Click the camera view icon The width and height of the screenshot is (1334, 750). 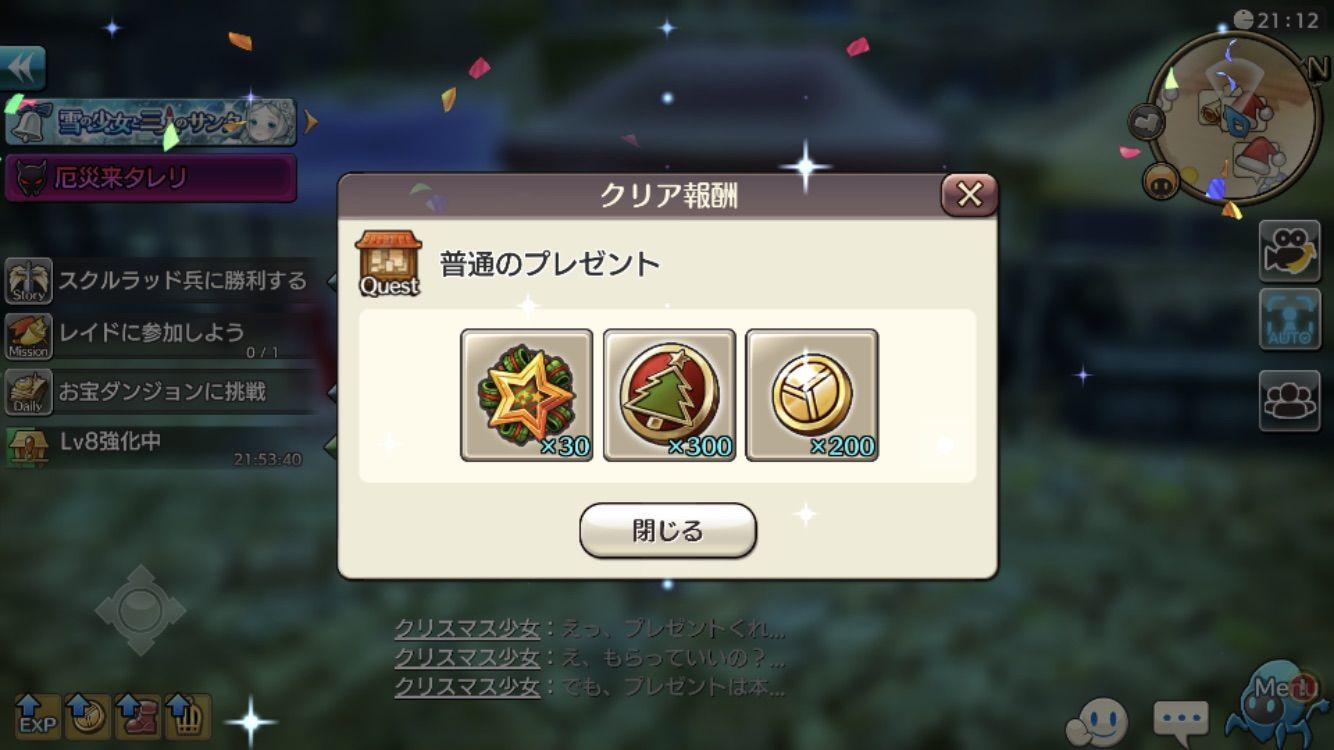tap(1289, 250)
